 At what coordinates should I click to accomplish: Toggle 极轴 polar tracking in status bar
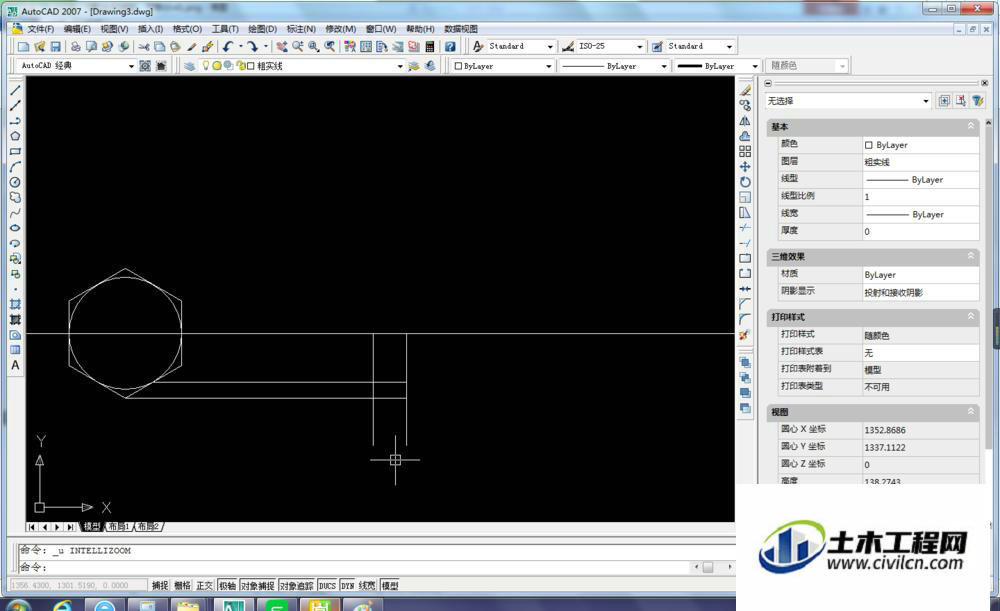click(x=228, y=585)
